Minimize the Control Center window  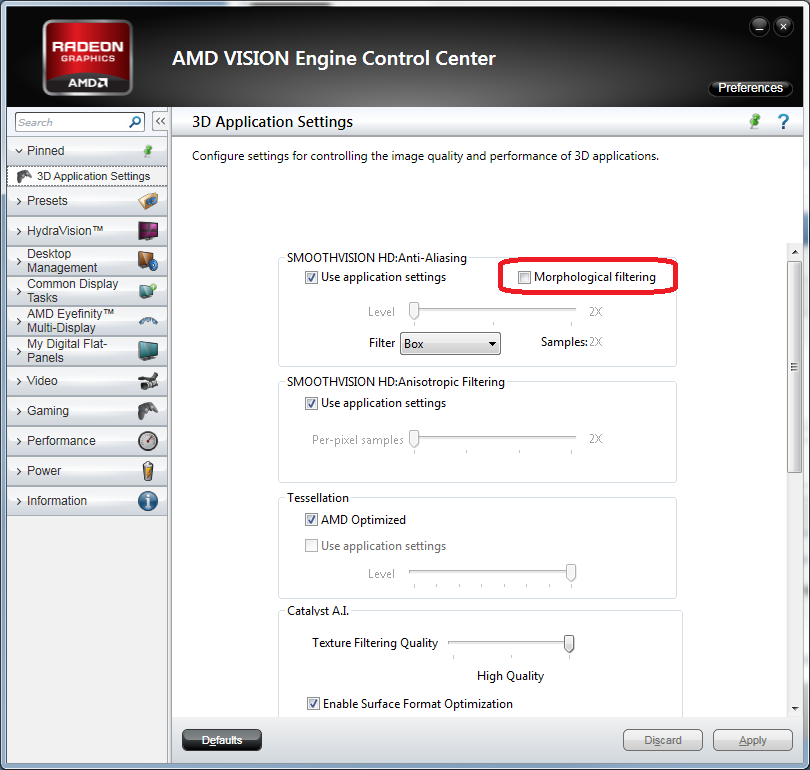[759, 26]
